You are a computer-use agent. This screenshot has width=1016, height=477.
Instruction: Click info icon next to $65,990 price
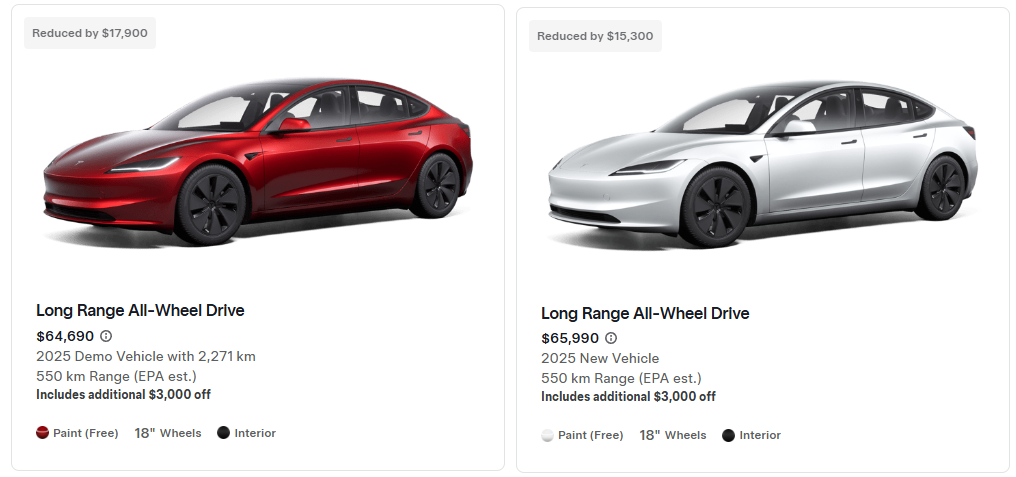pos(611,338)
